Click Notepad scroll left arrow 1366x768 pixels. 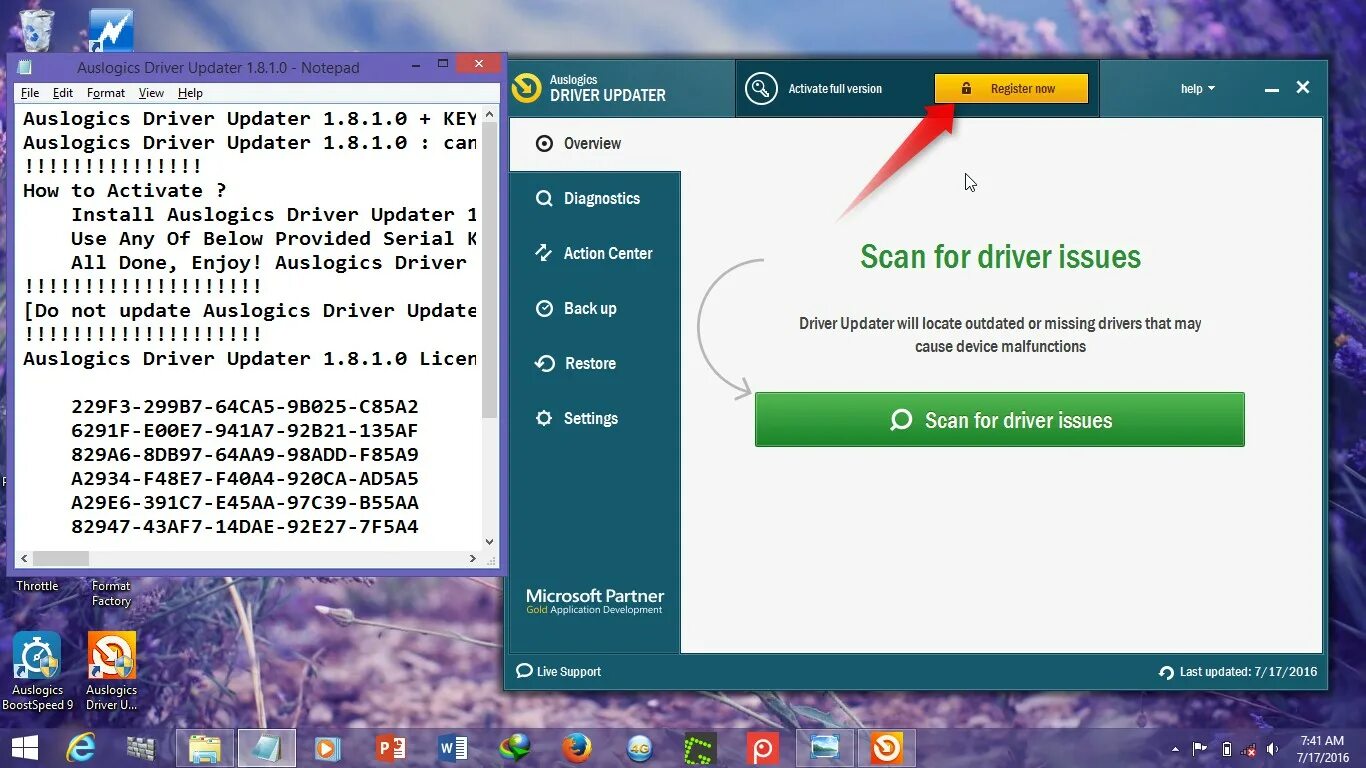click(24, 558)
